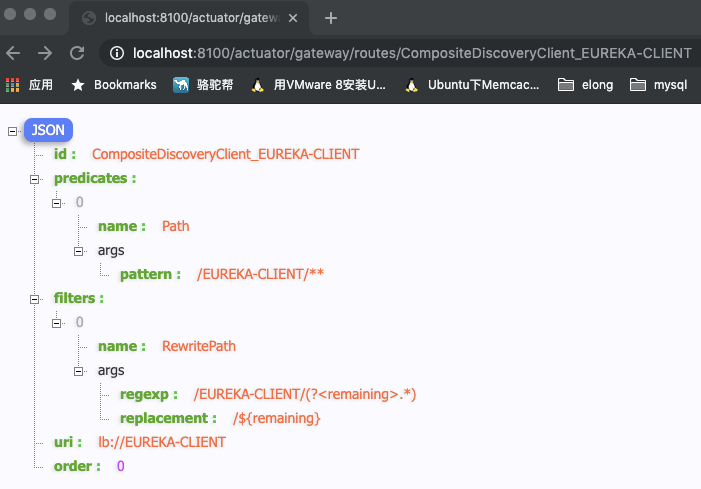
Task: Click the order value 0
Action: point(121,466)
